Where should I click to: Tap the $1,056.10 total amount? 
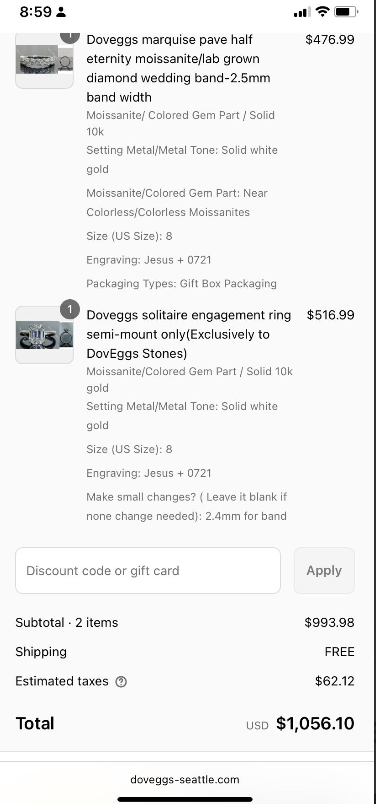point(315,723)
